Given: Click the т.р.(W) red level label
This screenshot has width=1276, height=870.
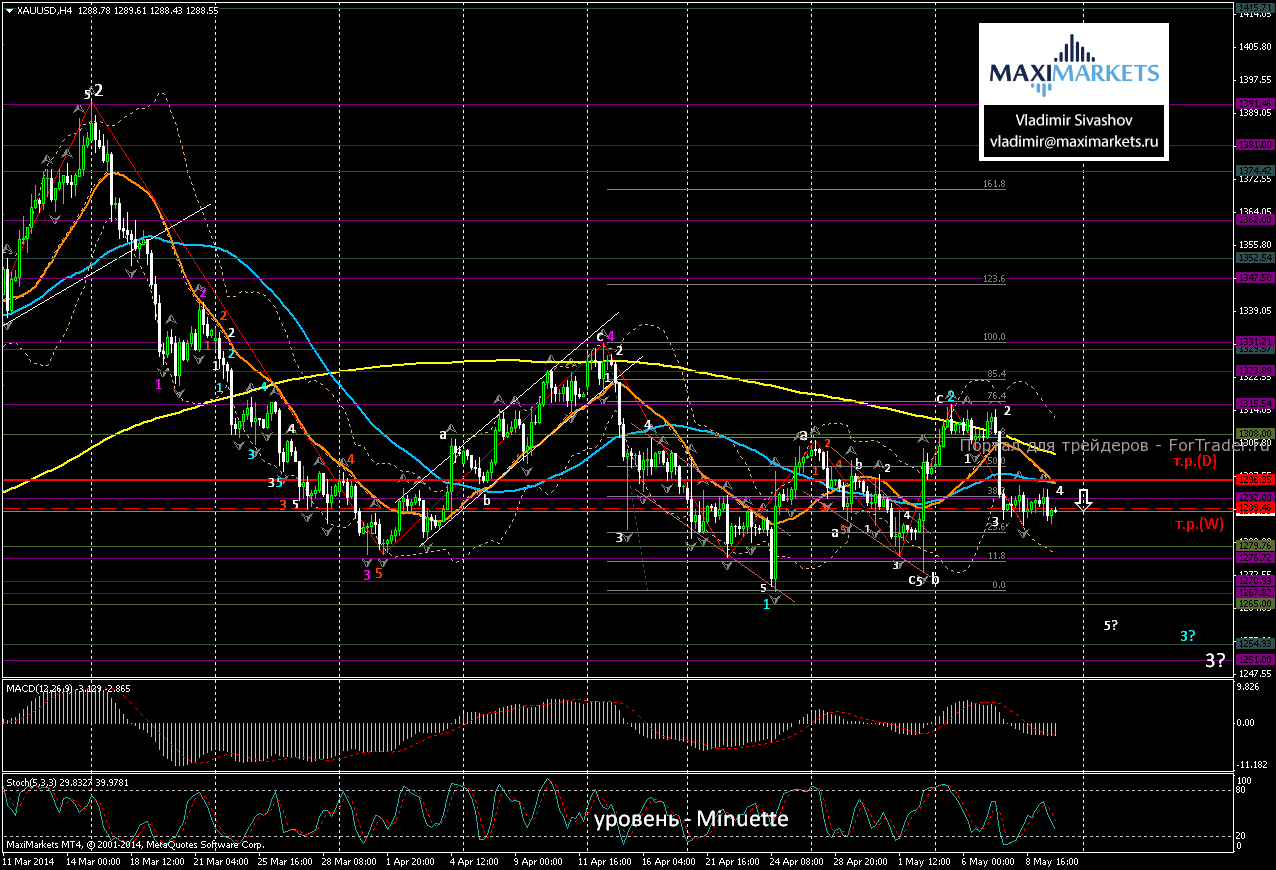Looking at the screenshot, I should [x=1200, y=523].
